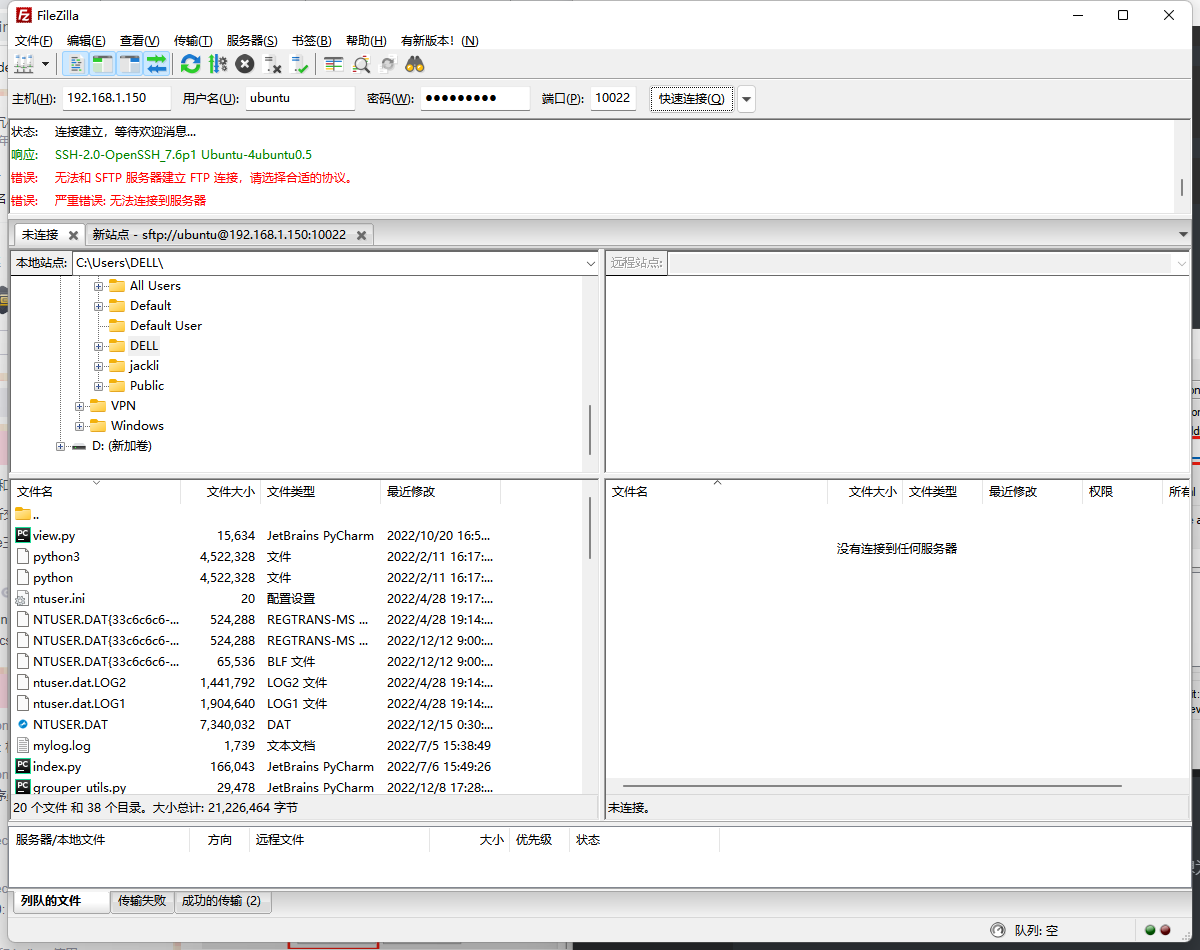Toggle the local directory tree display
1200x950 pixels.
click(x=103, y=64)
